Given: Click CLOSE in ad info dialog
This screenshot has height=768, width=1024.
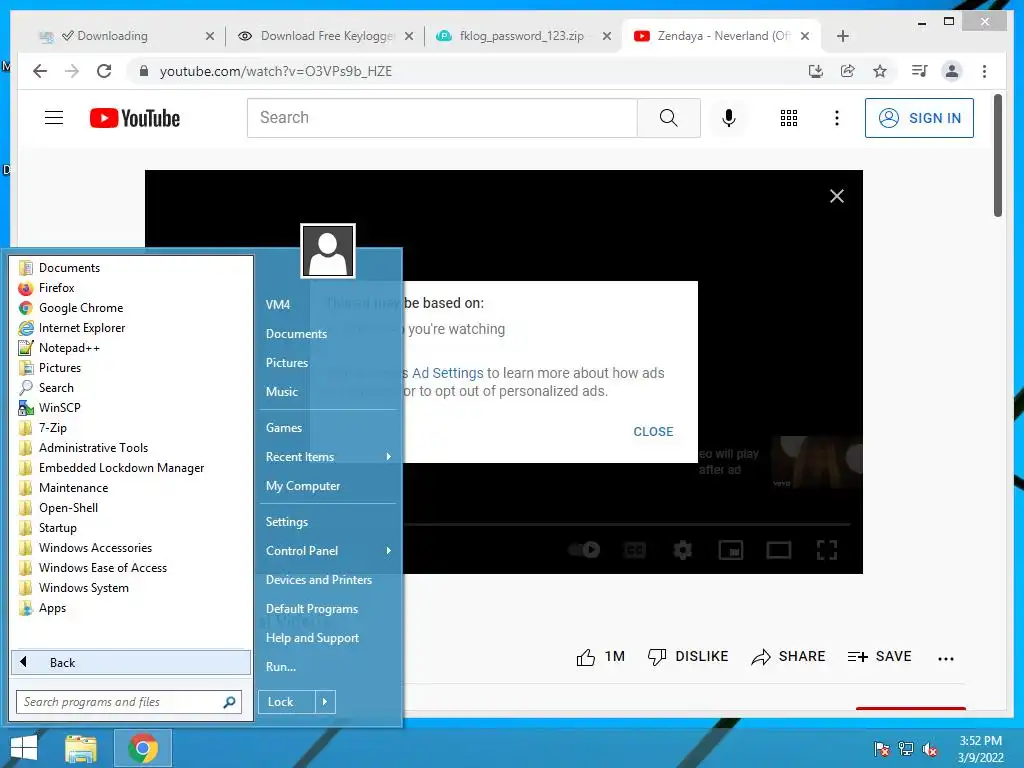Looking at the screenshot, I should tap(653, 432).
